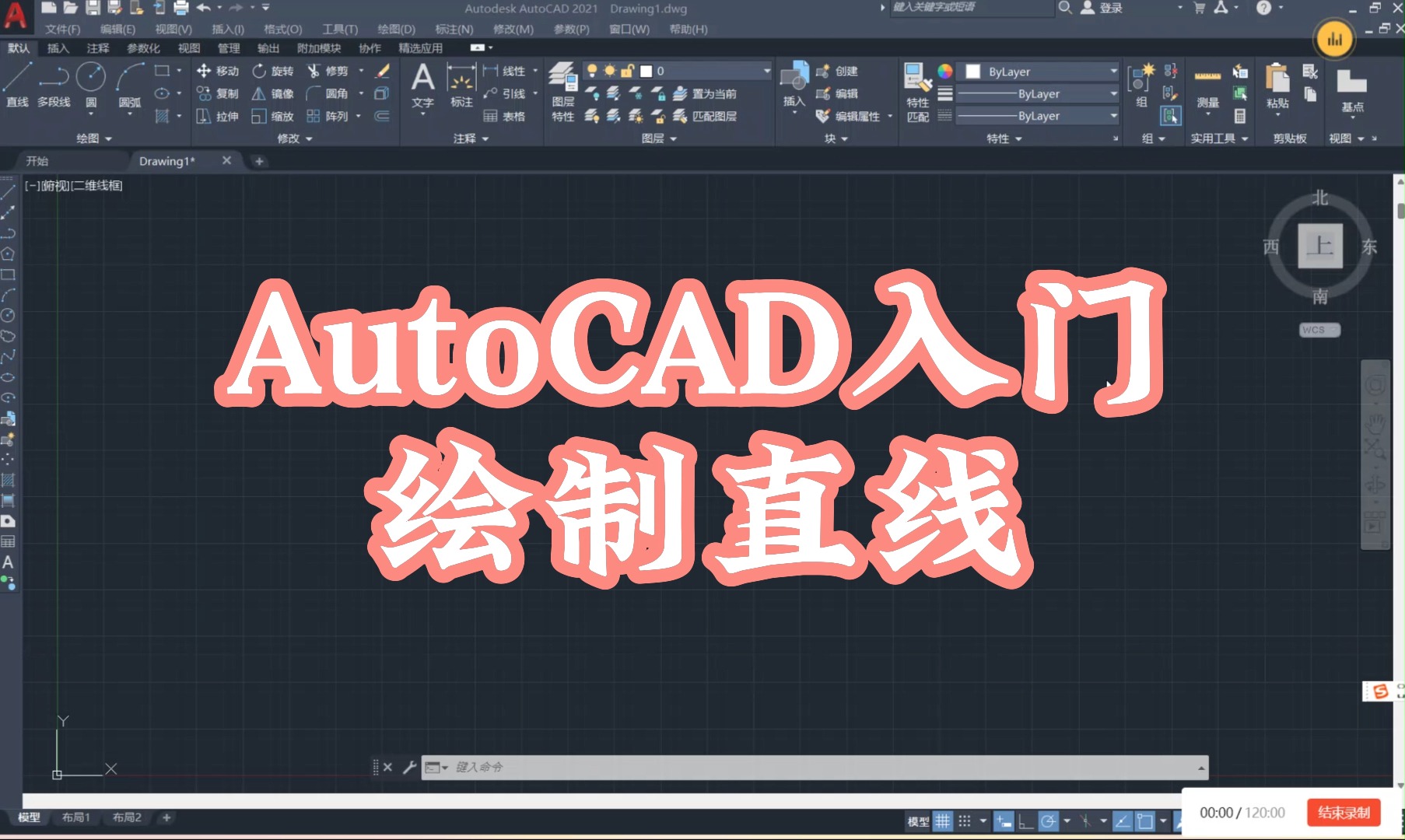The width and height of the screenshot is (1405, 840).
Task: Open the ByLayer lineweight dropdown
Action: coord(1037,93)
